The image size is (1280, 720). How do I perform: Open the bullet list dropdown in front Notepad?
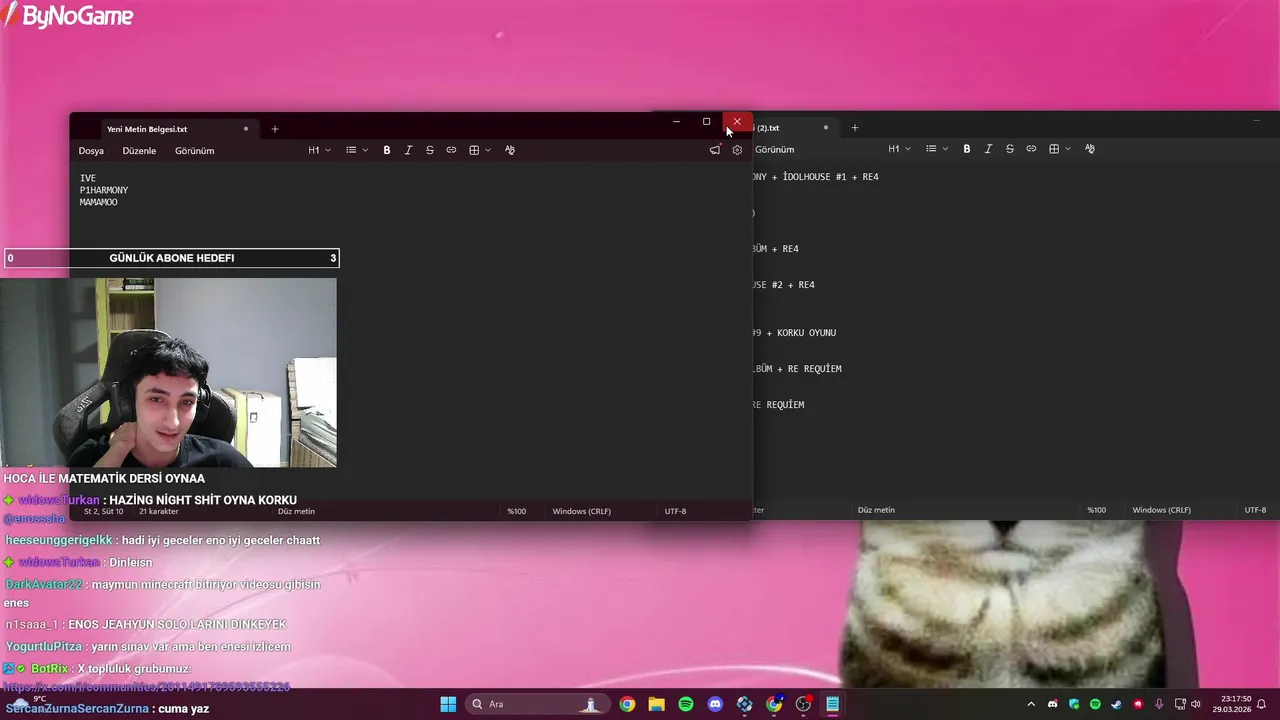coord(357,150)
